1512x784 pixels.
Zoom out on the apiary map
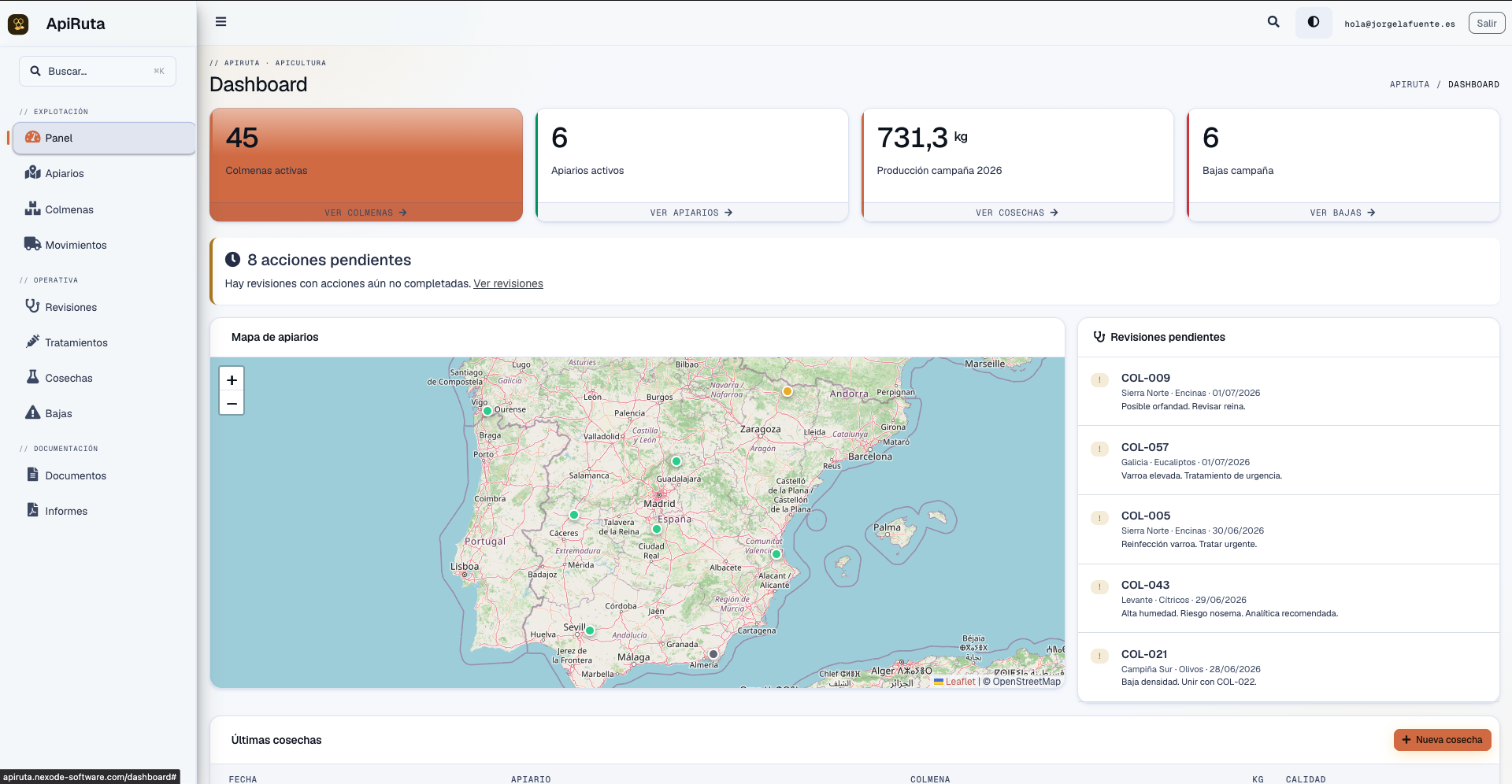(x=232, y=403)
